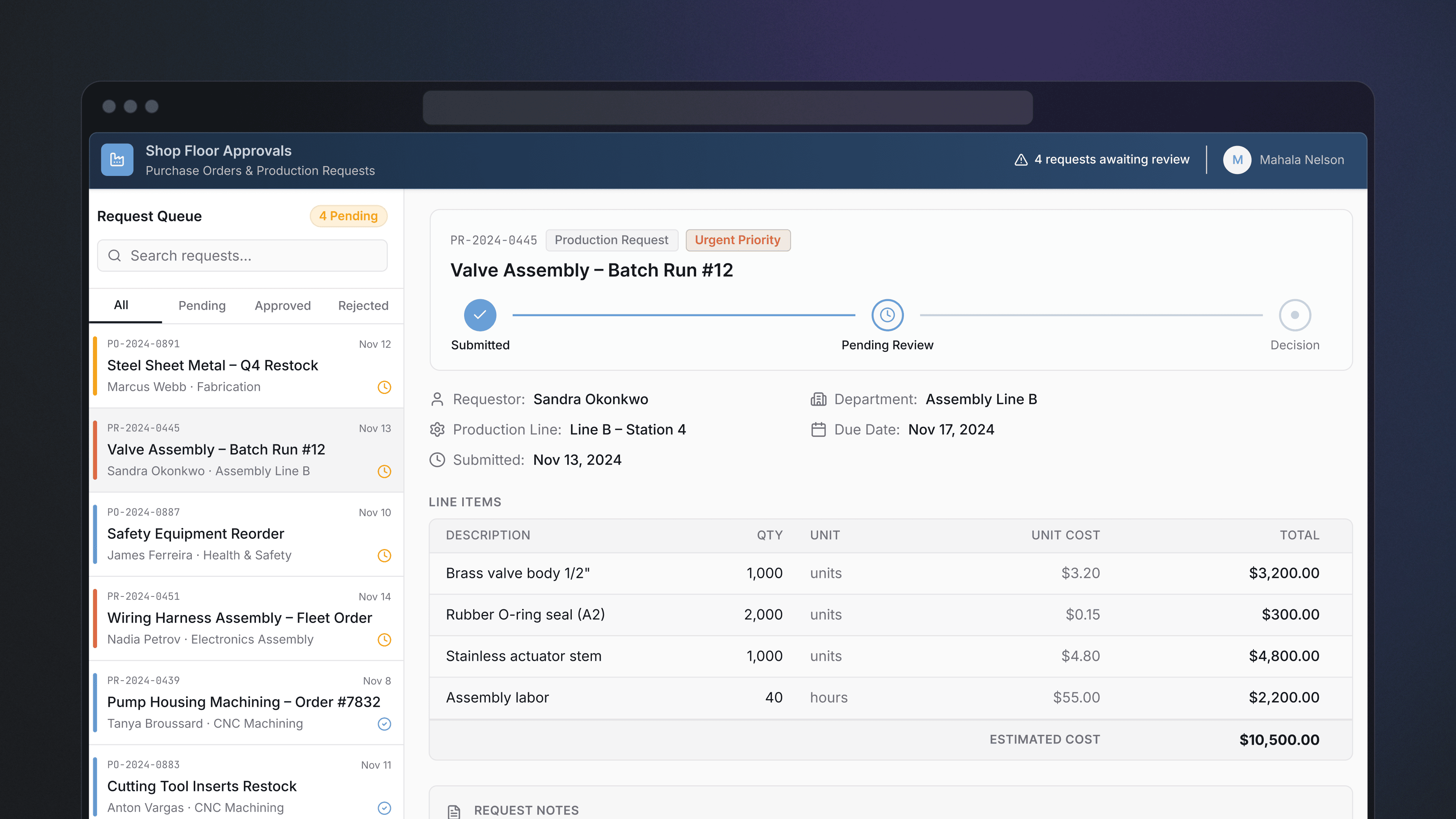This screenshot has width=1456, height=819.
Task: Click the 'Nov 13, 2024' submitted date
Action: (x=577, y=460)
